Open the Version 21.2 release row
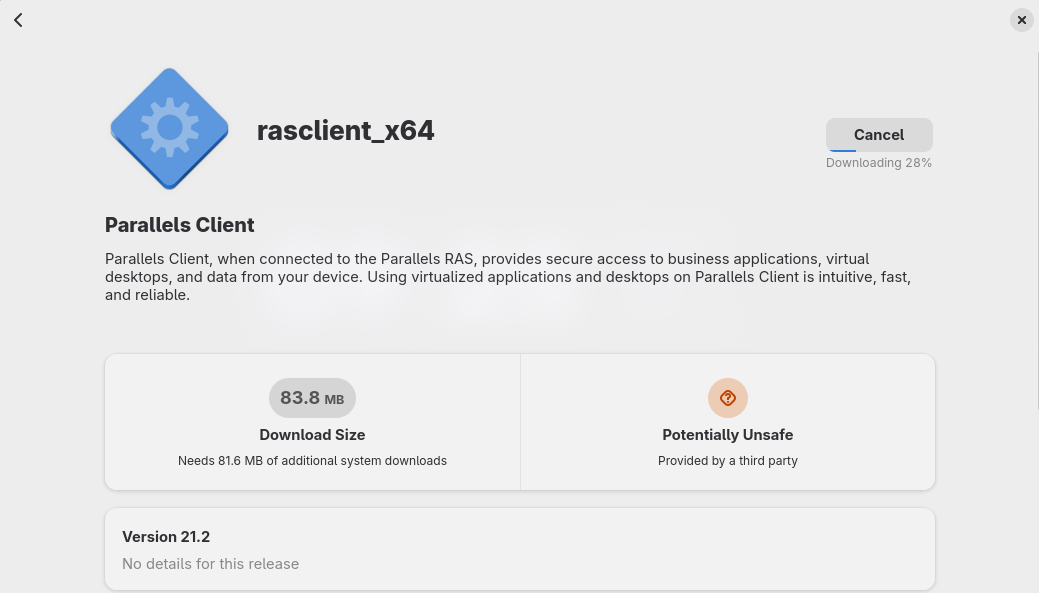Viewport: 1039px width, 593px height. [x=520, y=549]
